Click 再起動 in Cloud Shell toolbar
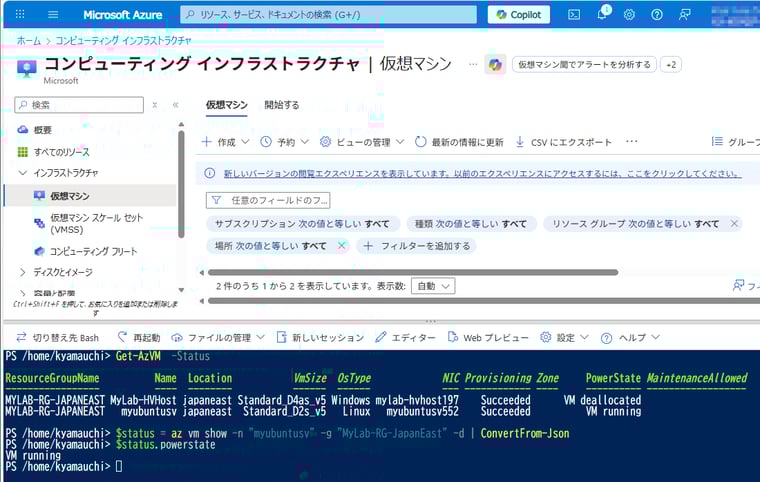 point(139,337)
